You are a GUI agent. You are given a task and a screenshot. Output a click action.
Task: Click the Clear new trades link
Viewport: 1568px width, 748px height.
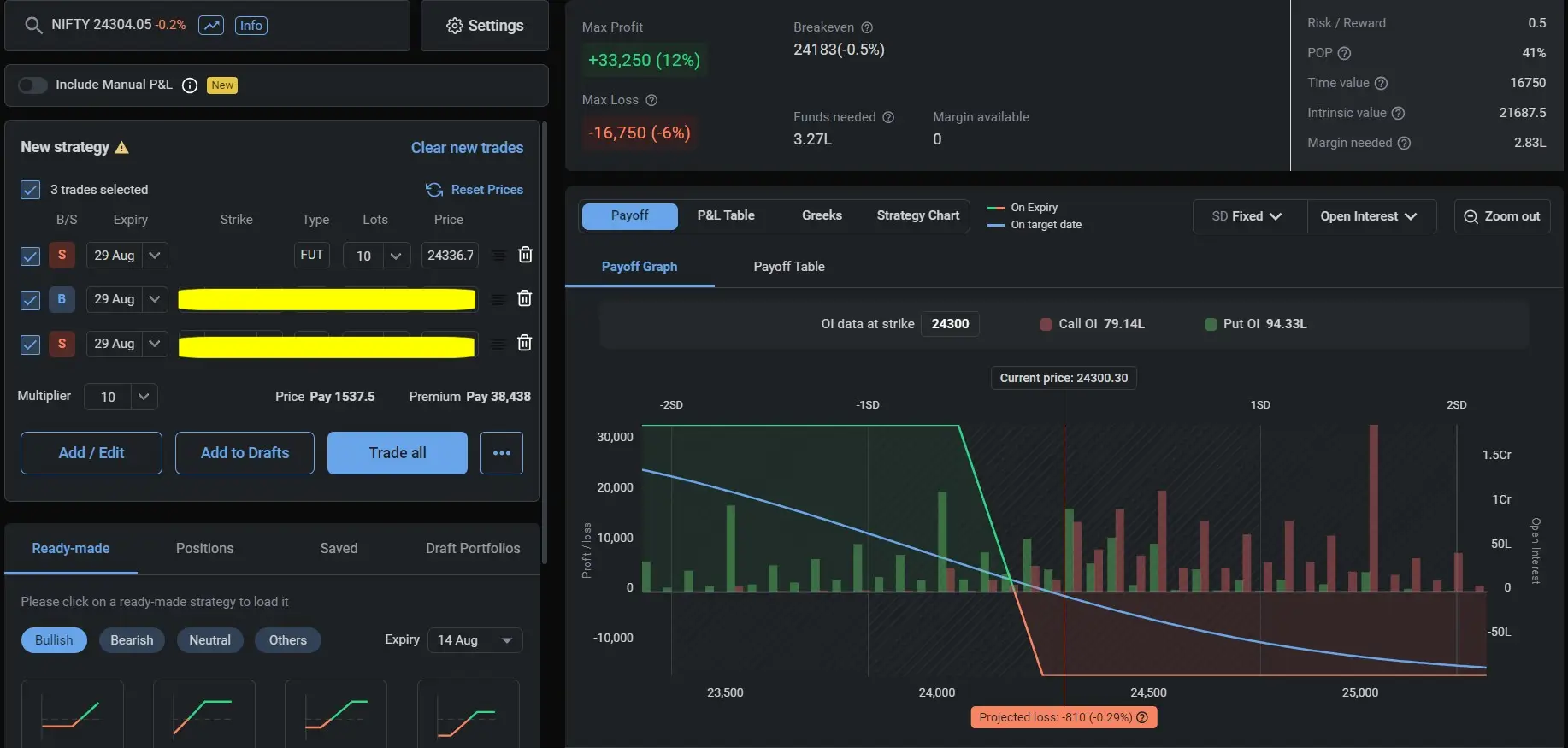[x=467, y=147]
